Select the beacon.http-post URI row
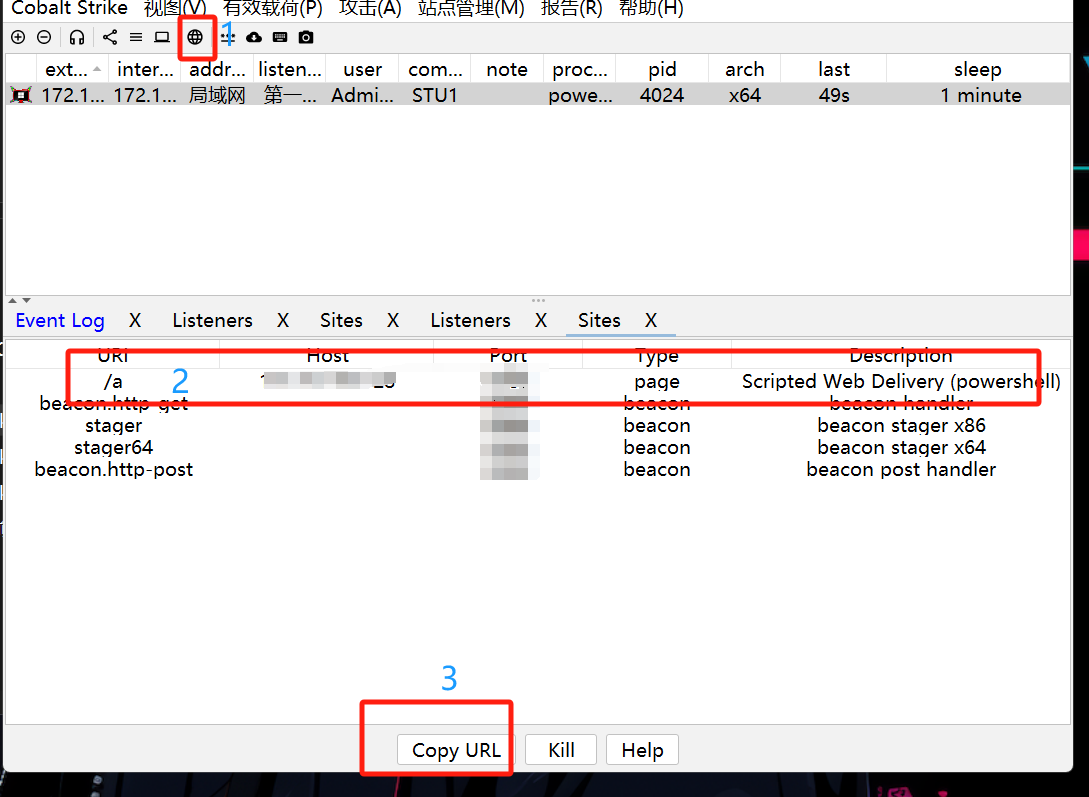Image resolution: width=1089 pixels, height=797 pixels. point(538,470)
